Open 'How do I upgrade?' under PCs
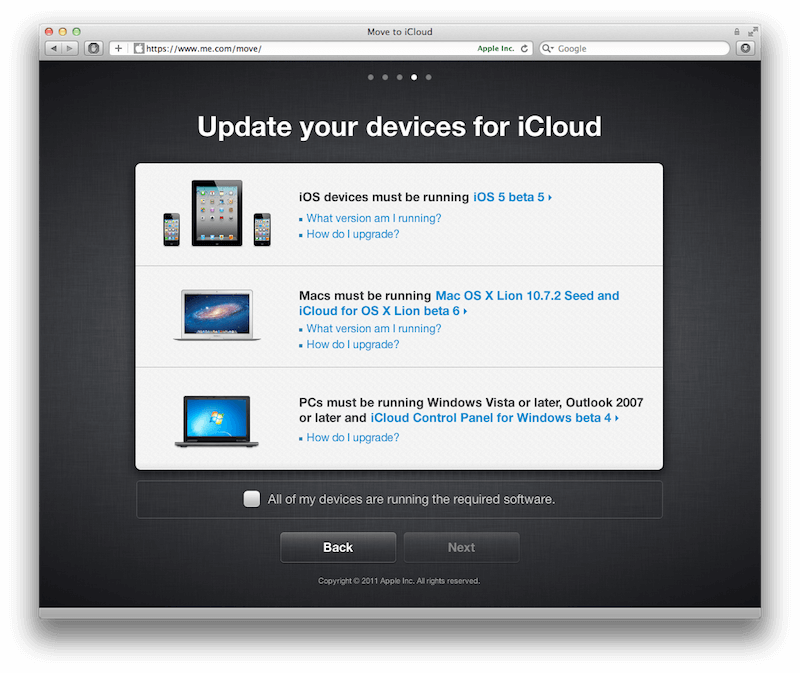This screenshot has height=673, width=800. [x=353, y=438]
